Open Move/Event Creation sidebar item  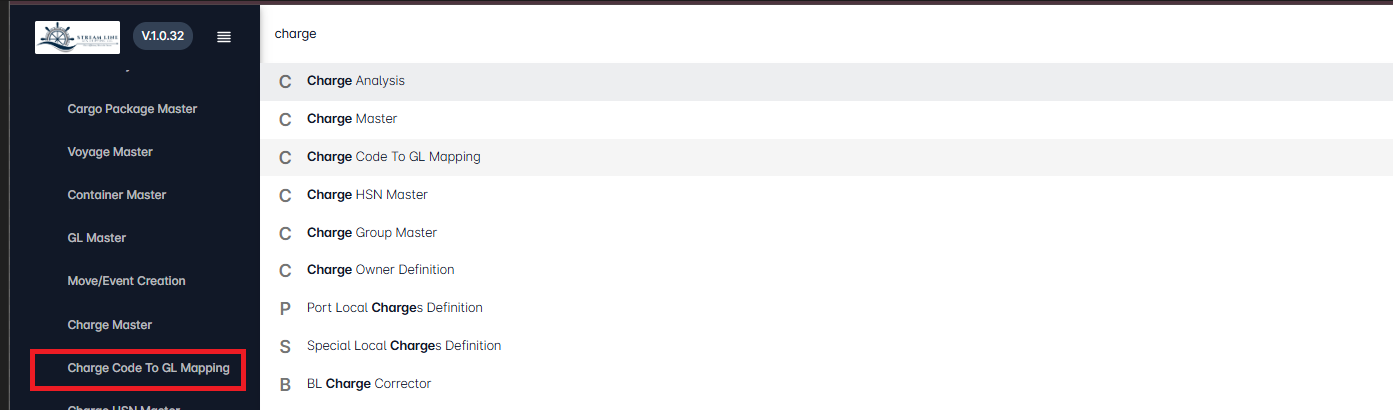click(126, 281)
